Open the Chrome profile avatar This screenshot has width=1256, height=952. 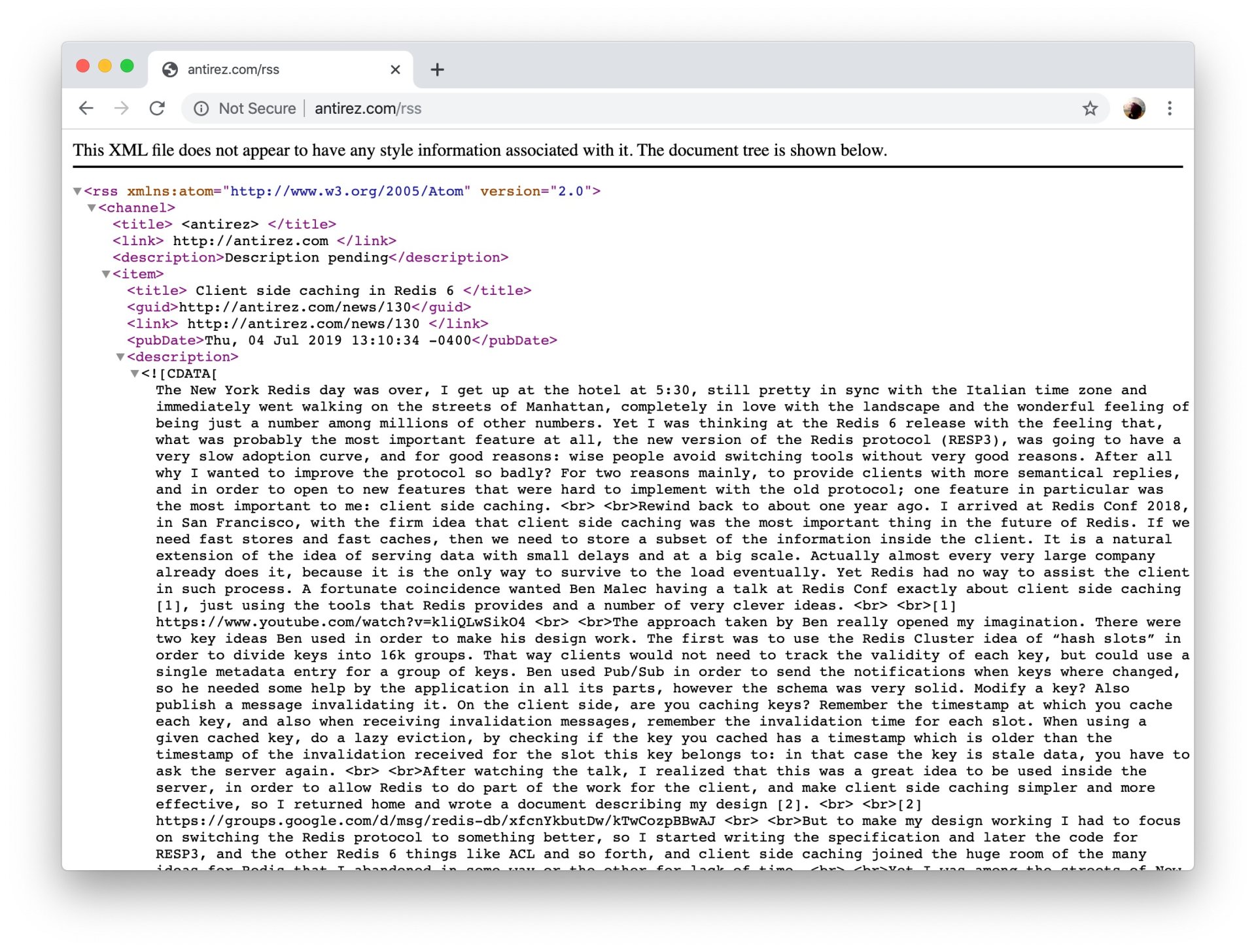coord(1134,109)
